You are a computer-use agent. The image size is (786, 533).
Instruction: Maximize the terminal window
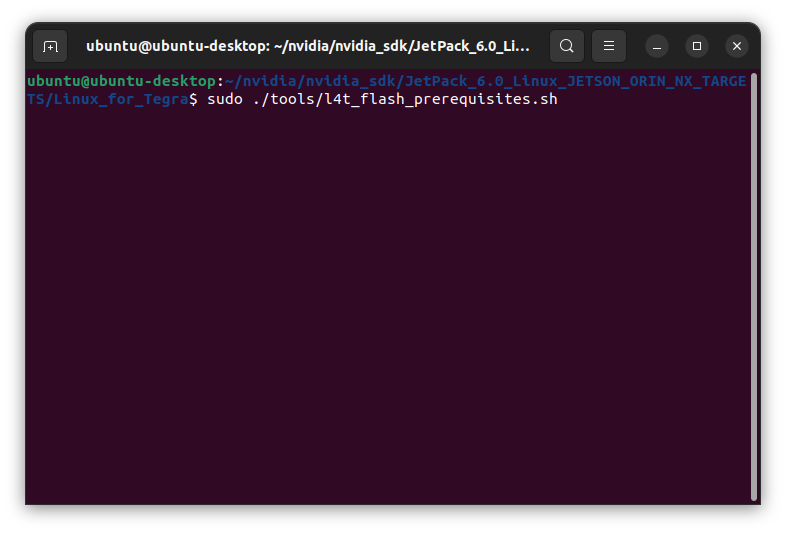[x=697, y=46]
